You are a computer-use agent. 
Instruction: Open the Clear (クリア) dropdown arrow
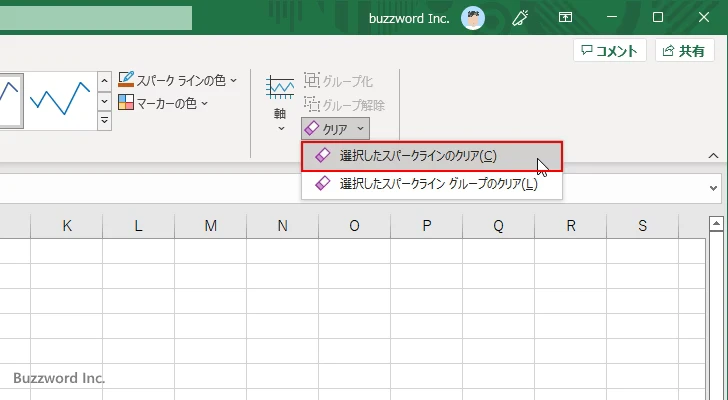pos(360,129)
